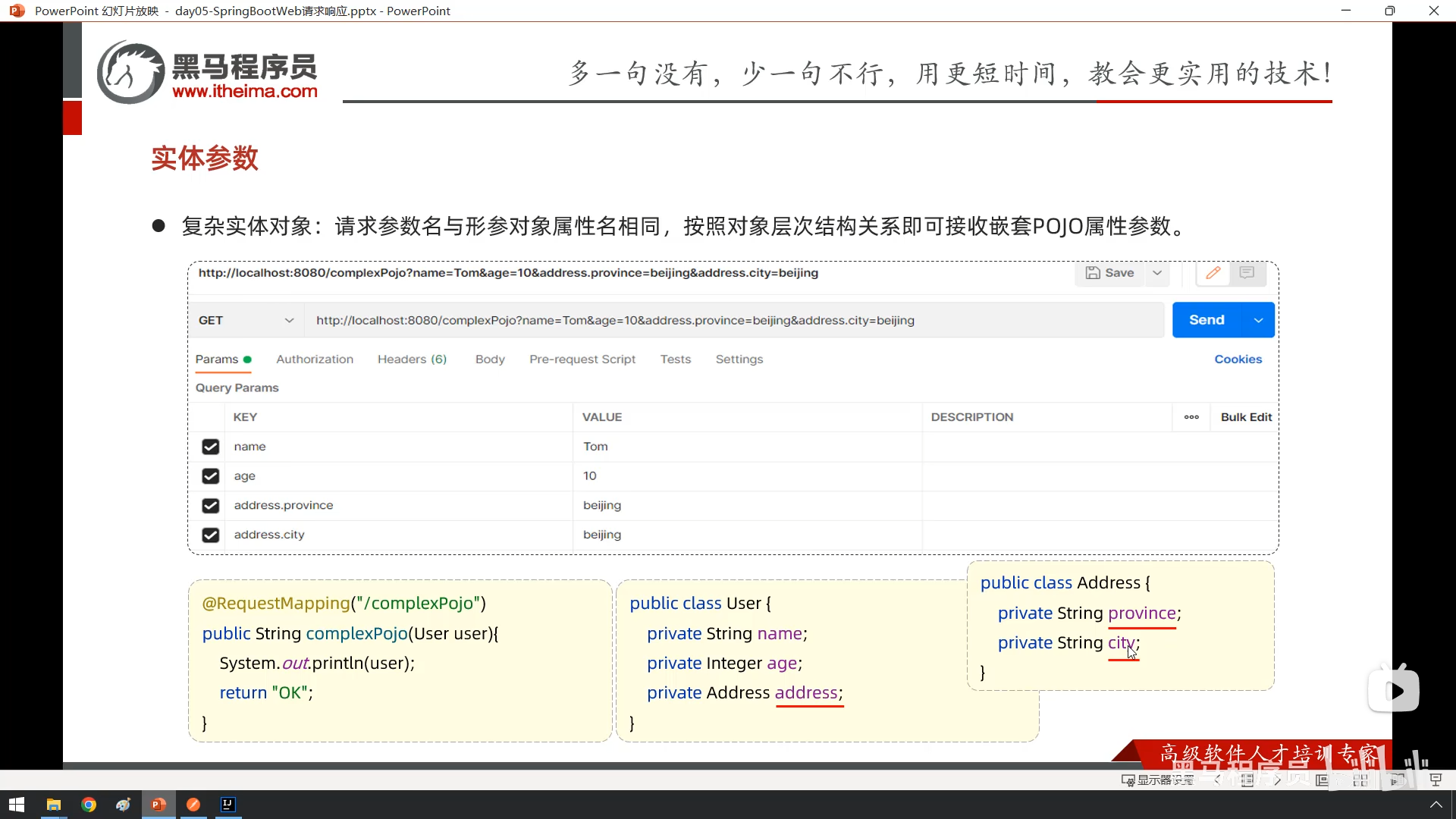Switch to the Authorization tab

click(315, 359)
